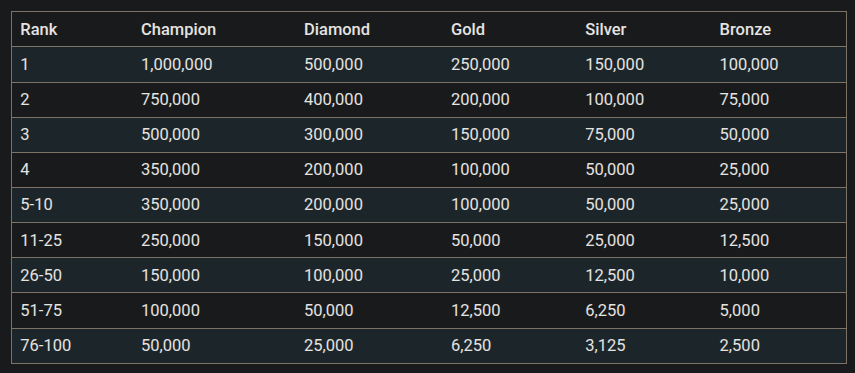Select the 500,000 Diamond cell
Screen dimensions: 855x373
[x=333, y=64]
